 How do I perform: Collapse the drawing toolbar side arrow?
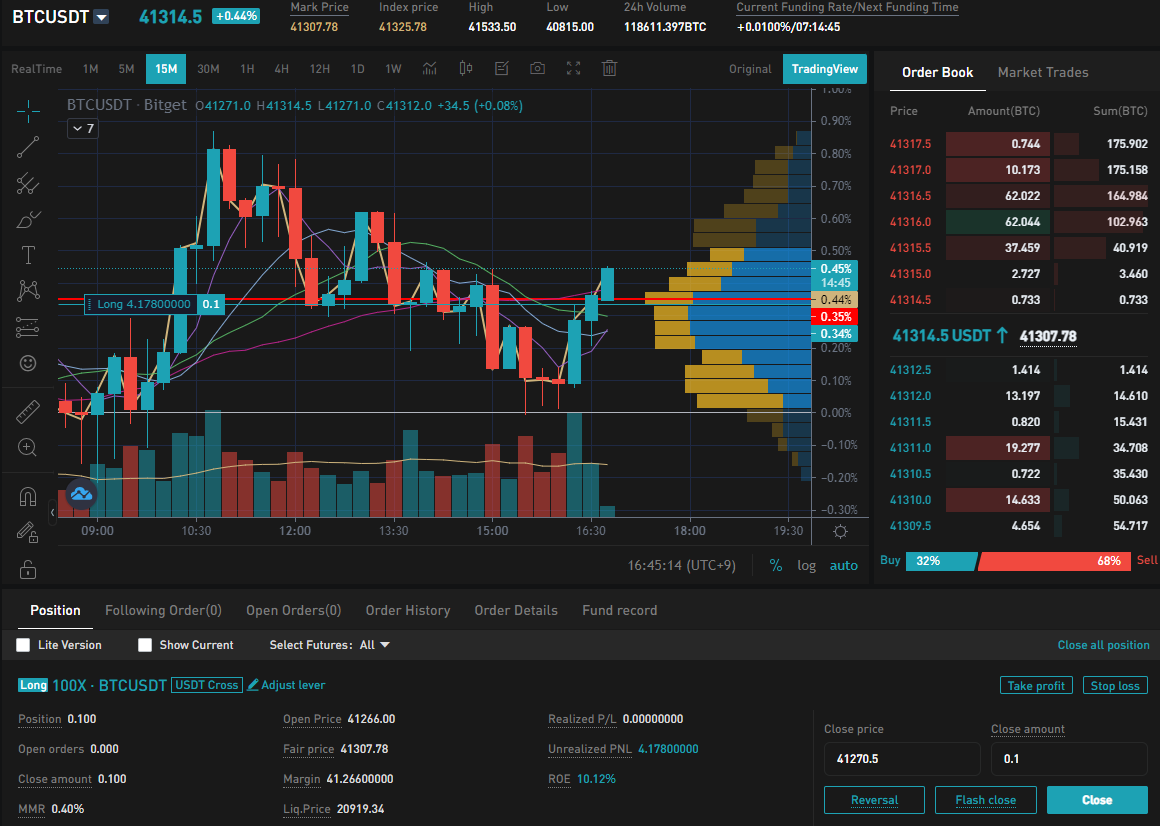[x=53, y=512]
